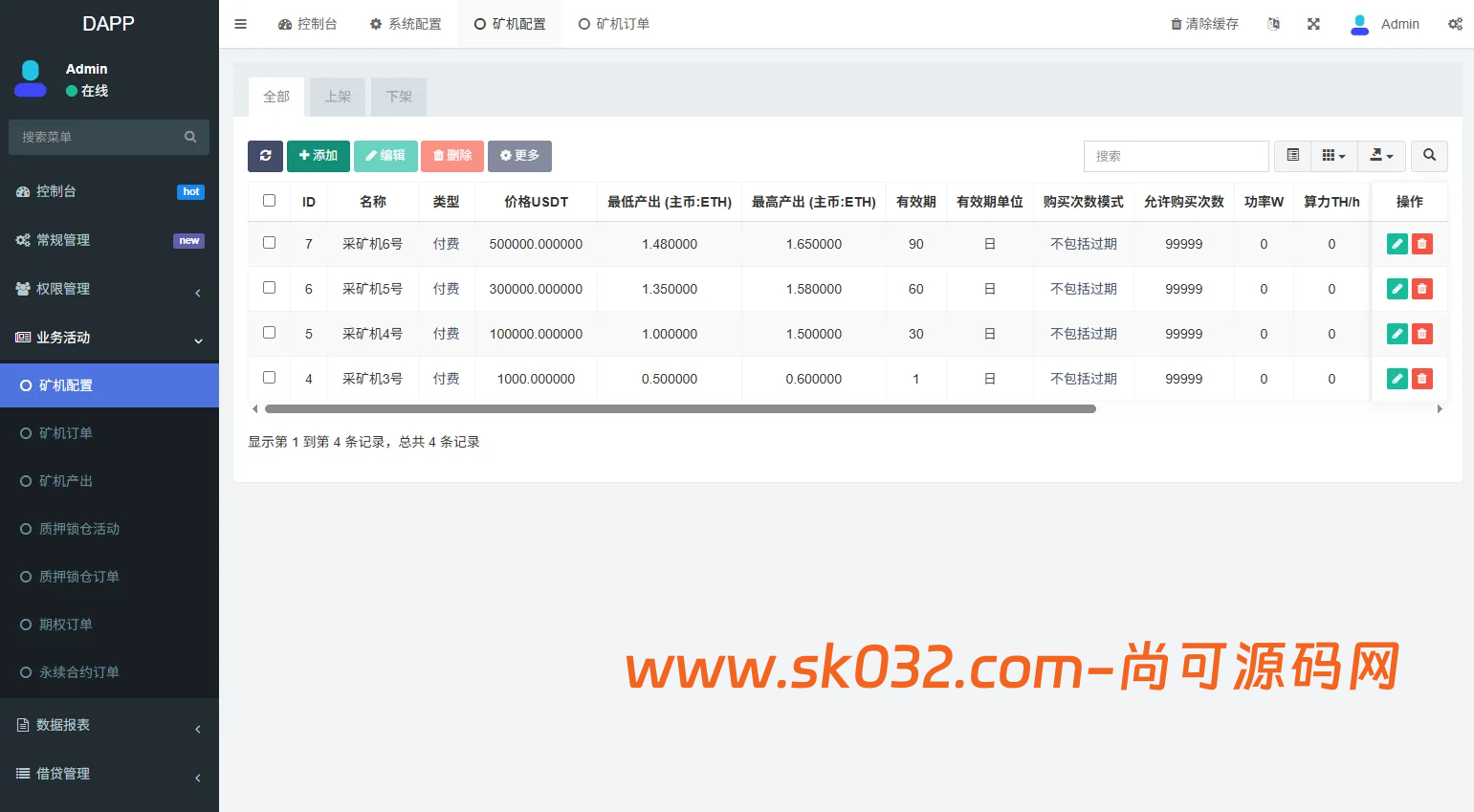The image size is (1474, 812).
Task: Expand the 权限管理 sidebar menu
Action: coord(109,289)
